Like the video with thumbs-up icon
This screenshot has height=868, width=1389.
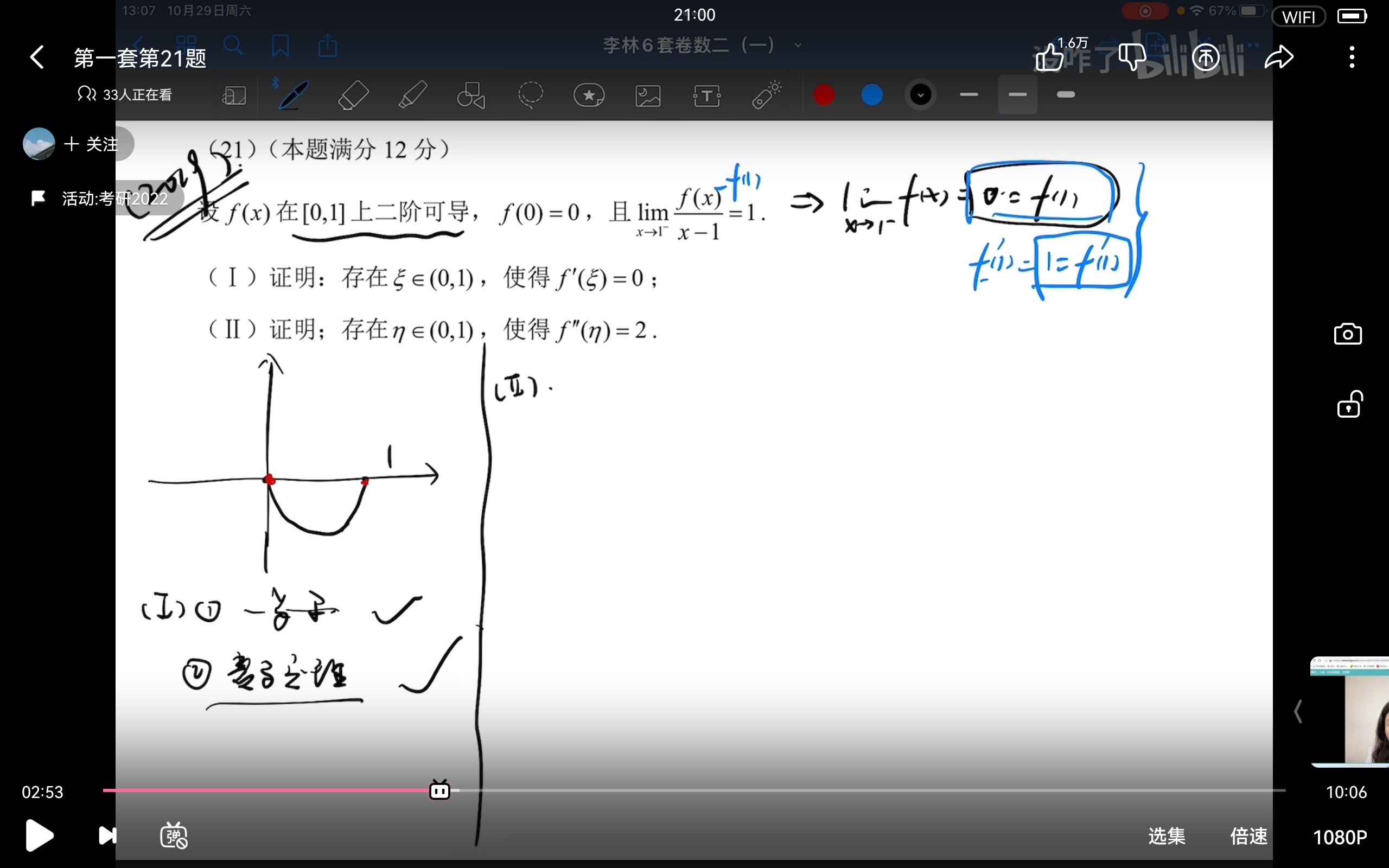[x=1049, y=58]
